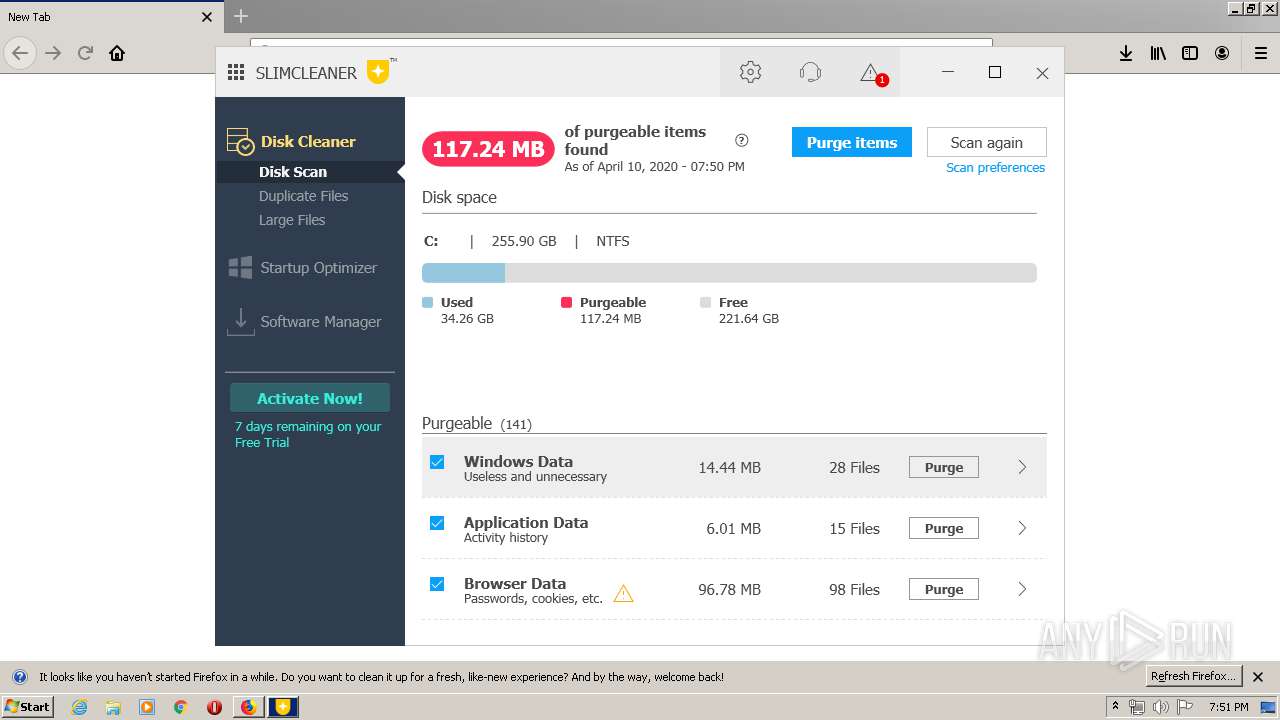This screenshot has height=720, width=1280.
Task: Click Firefox back arrow button
Action: [20, 53]
